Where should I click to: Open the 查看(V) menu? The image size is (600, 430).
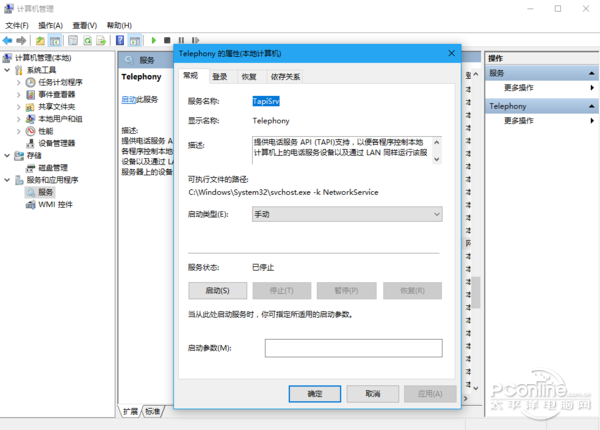click(x=85, y=26)
